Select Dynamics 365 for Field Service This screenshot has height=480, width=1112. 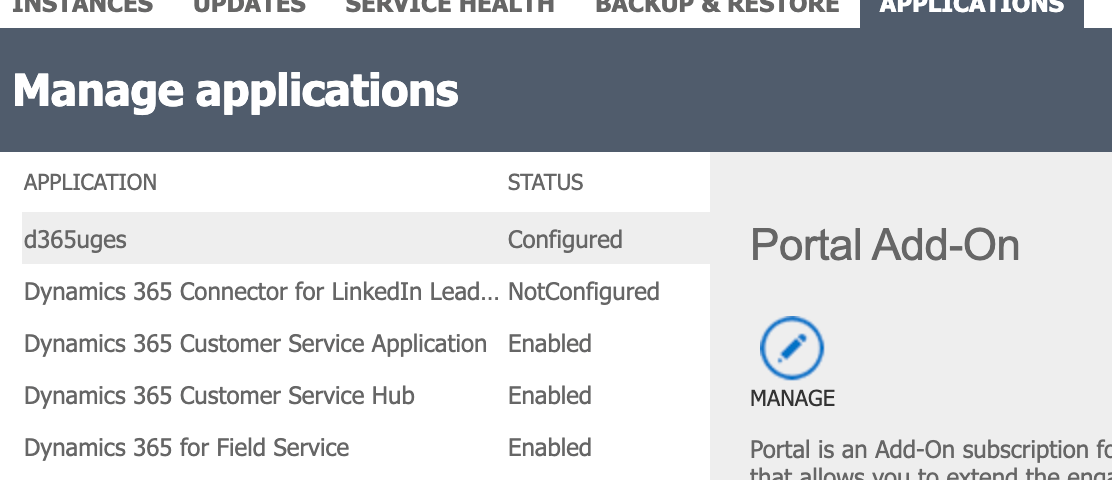[186, 448]
